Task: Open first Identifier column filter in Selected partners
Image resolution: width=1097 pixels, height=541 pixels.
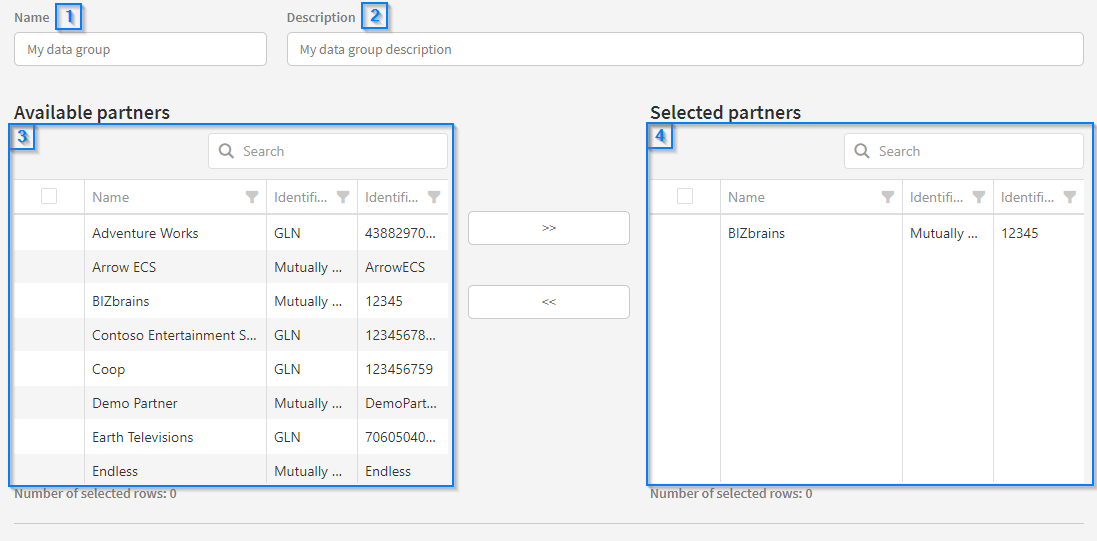Action: pos(979,197)
